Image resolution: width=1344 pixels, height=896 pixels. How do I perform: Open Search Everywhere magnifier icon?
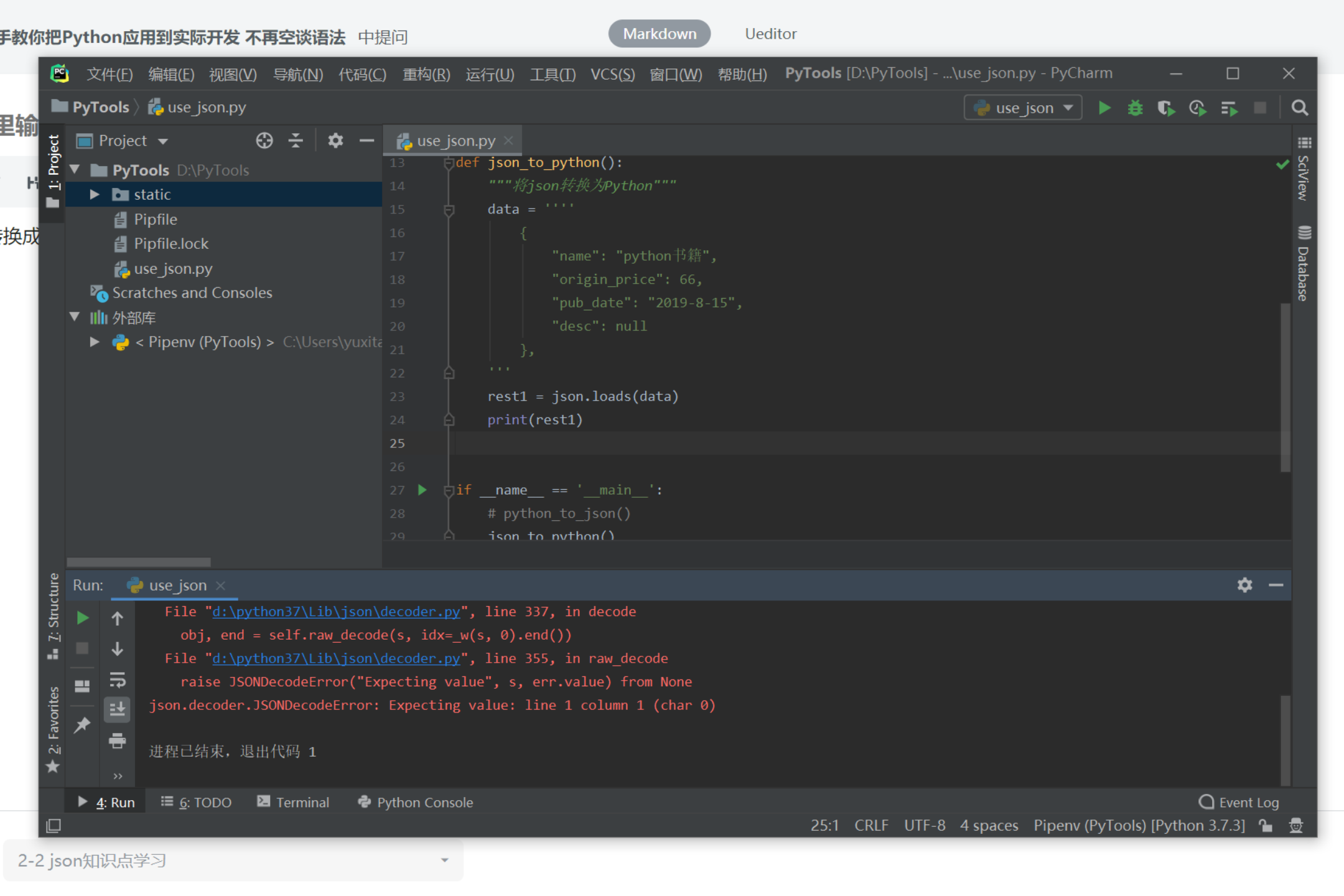tap(1300, 108)
